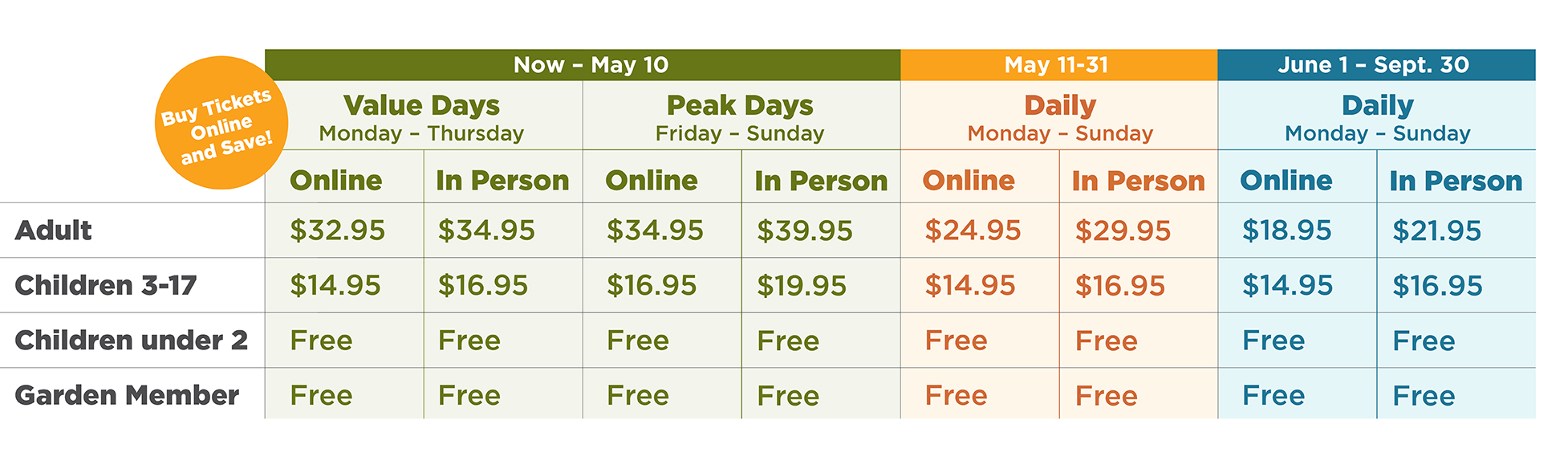Click the orange Daily Monday – Sunday heading

1059,117
